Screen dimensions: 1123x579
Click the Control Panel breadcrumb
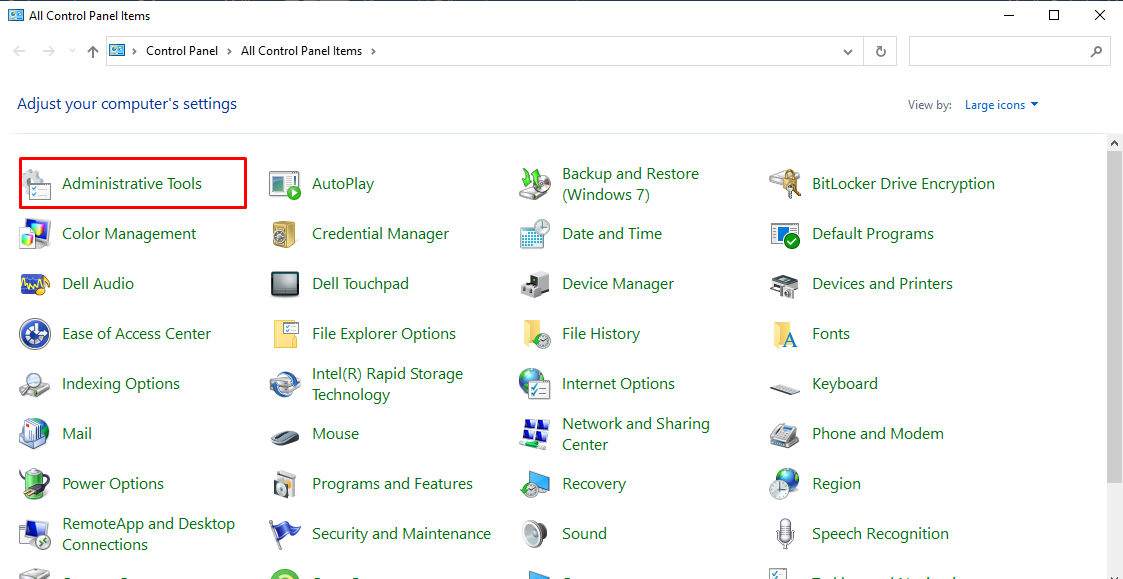181,51
